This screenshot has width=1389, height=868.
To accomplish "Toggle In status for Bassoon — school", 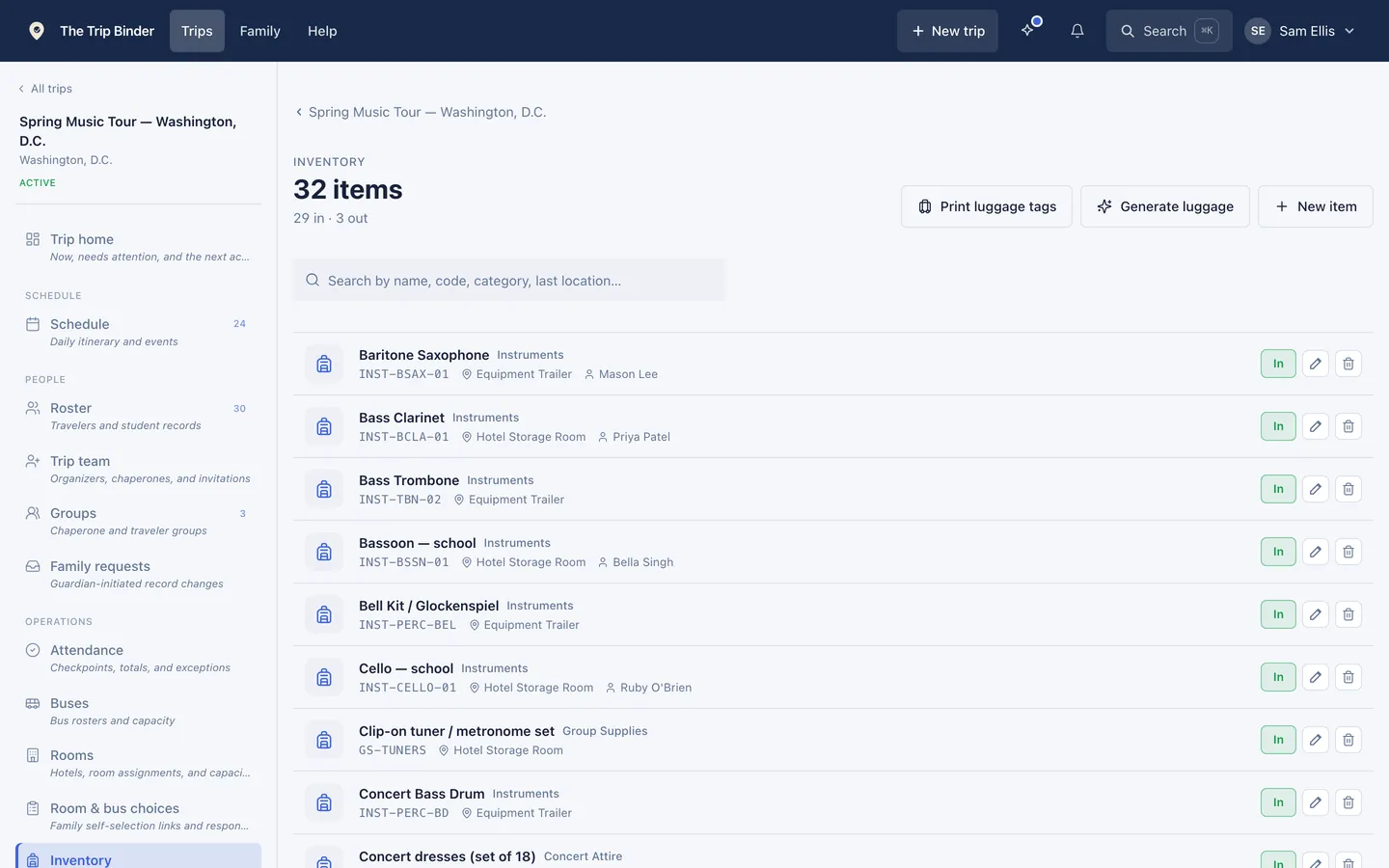I will pyautogui.click(x=1278, y=552).
